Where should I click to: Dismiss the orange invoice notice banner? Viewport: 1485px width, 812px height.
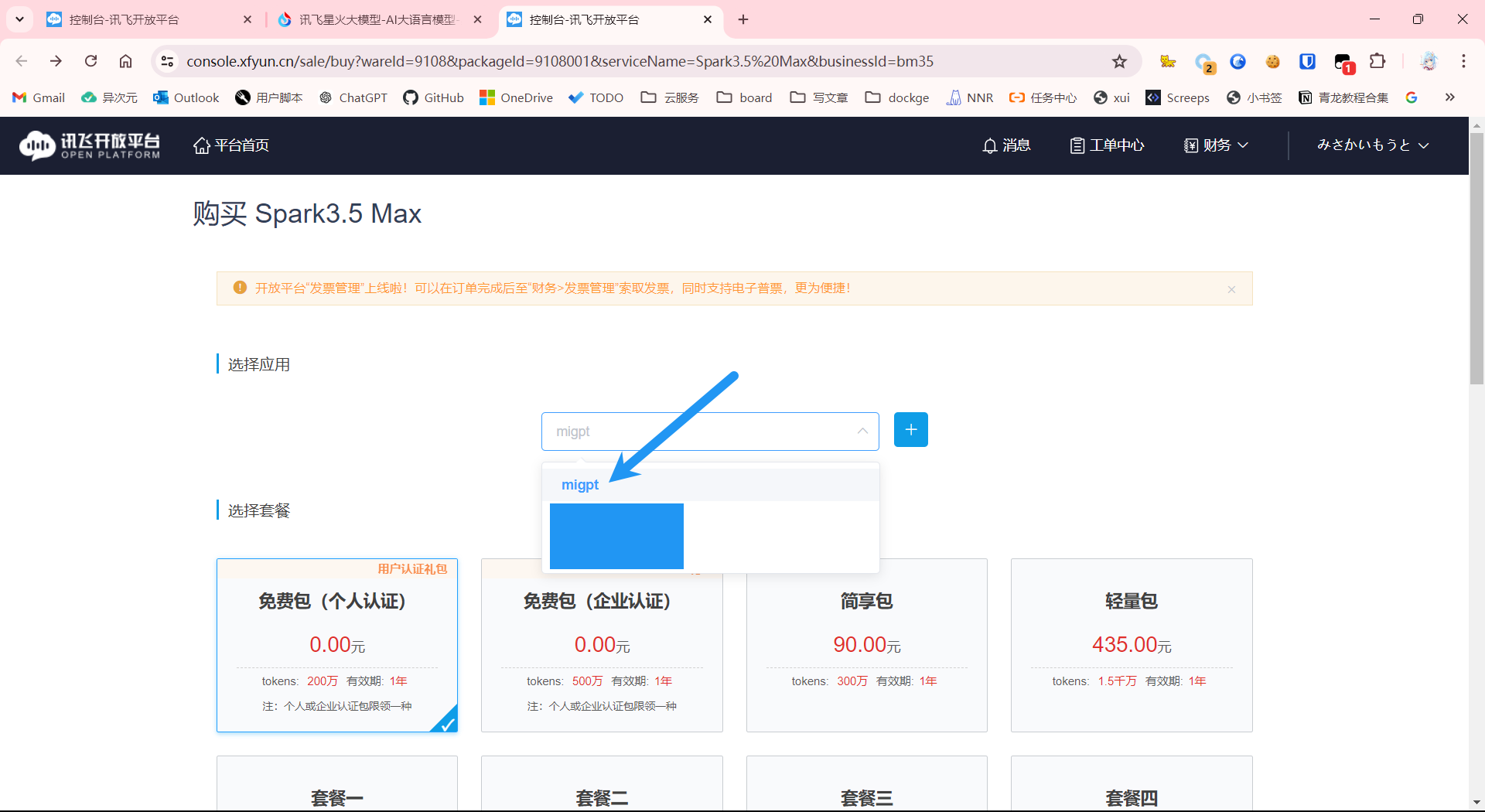tap(1231, 289)
